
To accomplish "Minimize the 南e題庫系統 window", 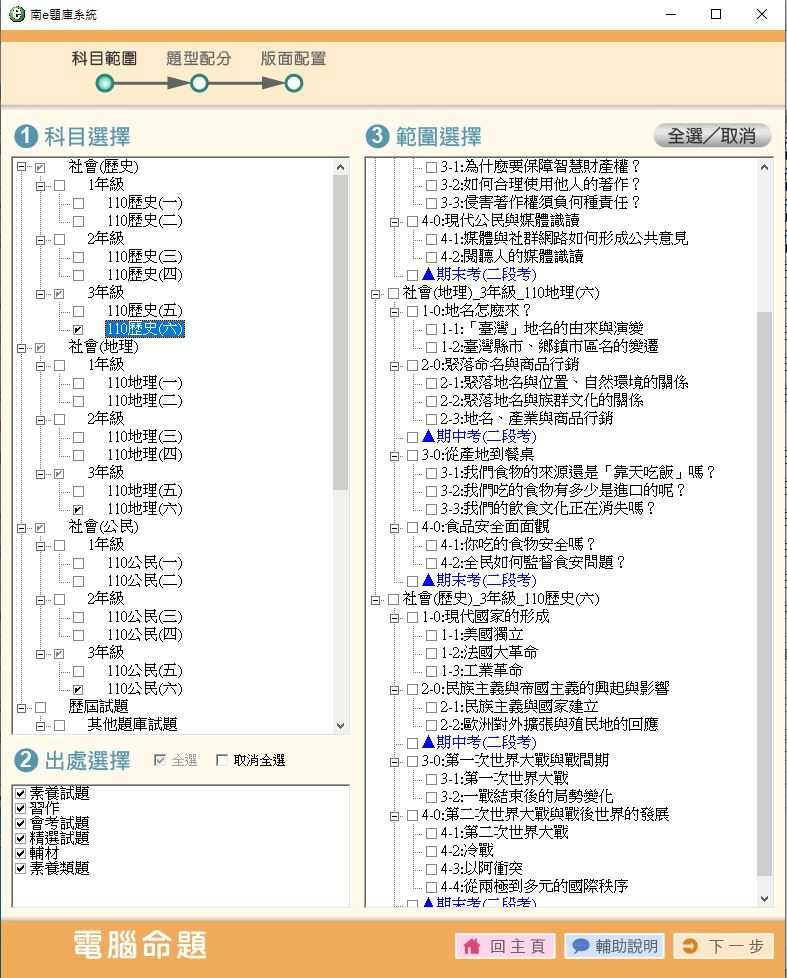I will coord(671,14).
